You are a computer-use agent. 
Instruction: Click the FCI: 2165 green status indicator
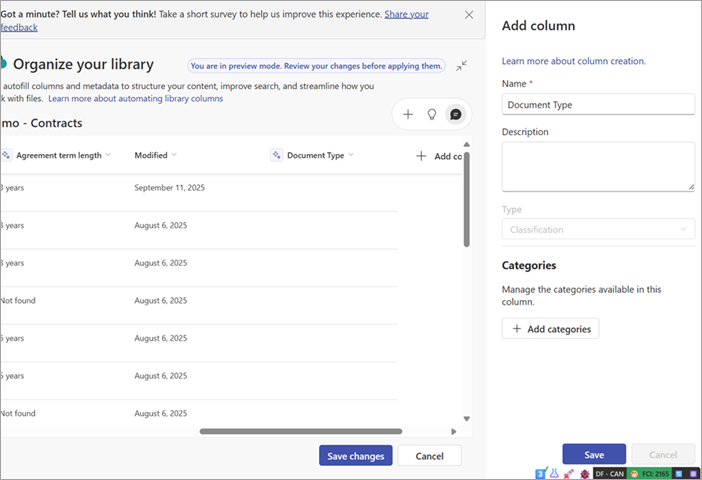(650, 474)
